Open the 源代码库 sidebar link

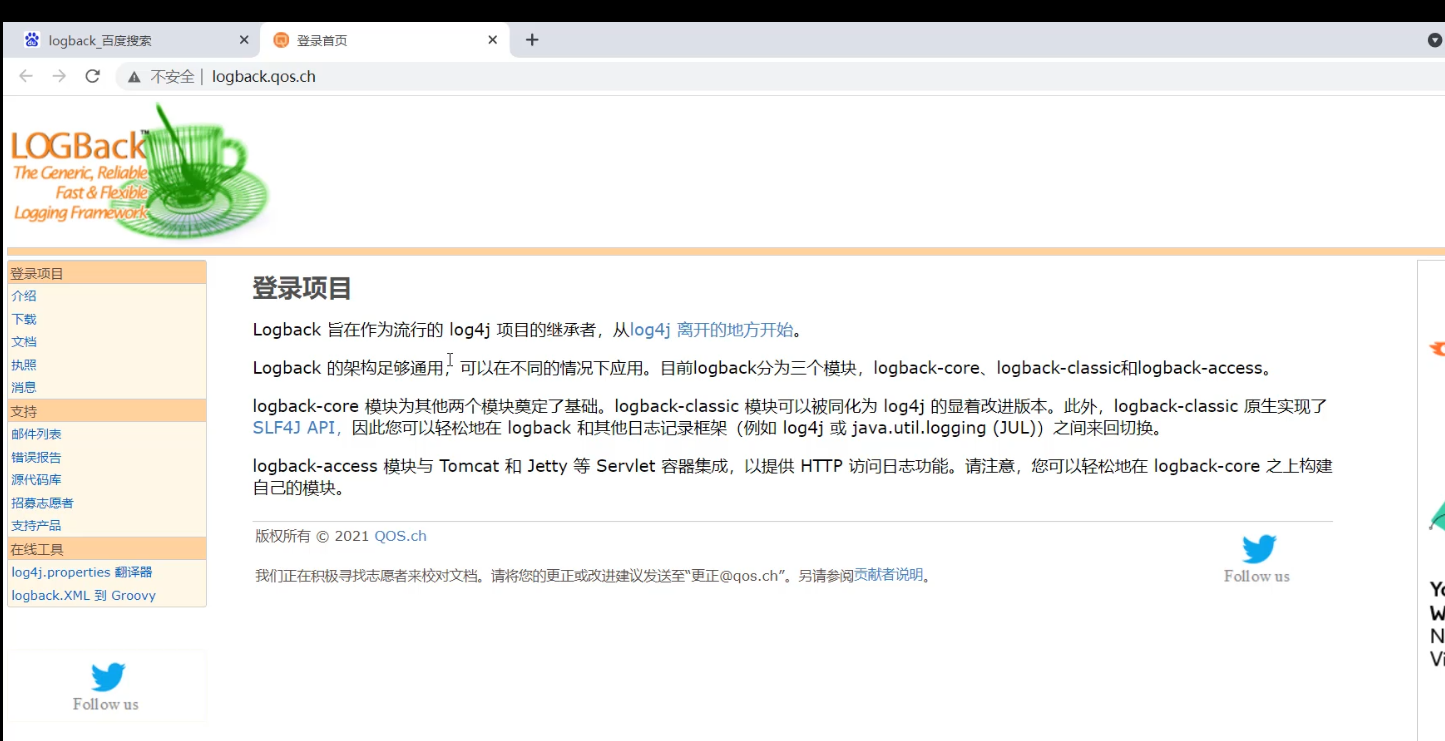pyautogui.click(x=36, y=480)
